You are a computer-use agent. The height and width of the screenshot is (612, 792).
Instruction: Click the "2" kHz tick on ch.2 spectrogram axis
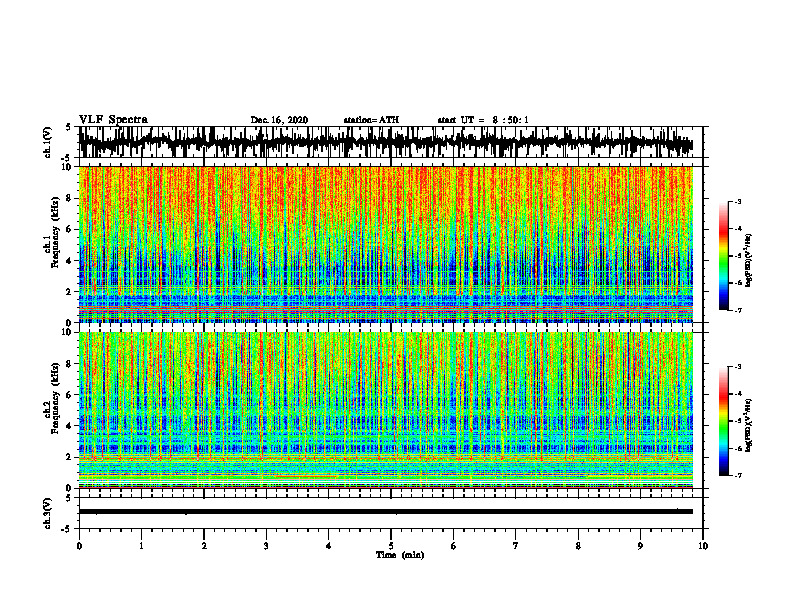70,457
